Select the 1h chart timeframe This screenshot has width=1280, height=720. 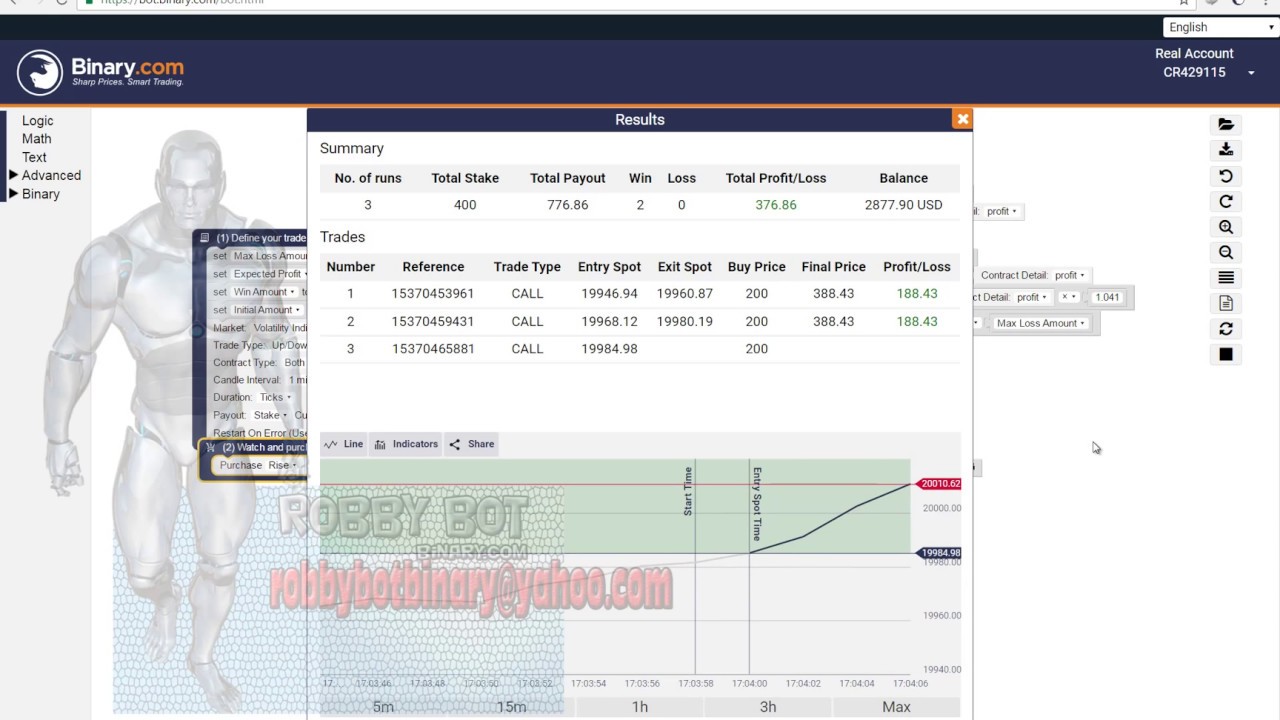(x=640, y=707)
